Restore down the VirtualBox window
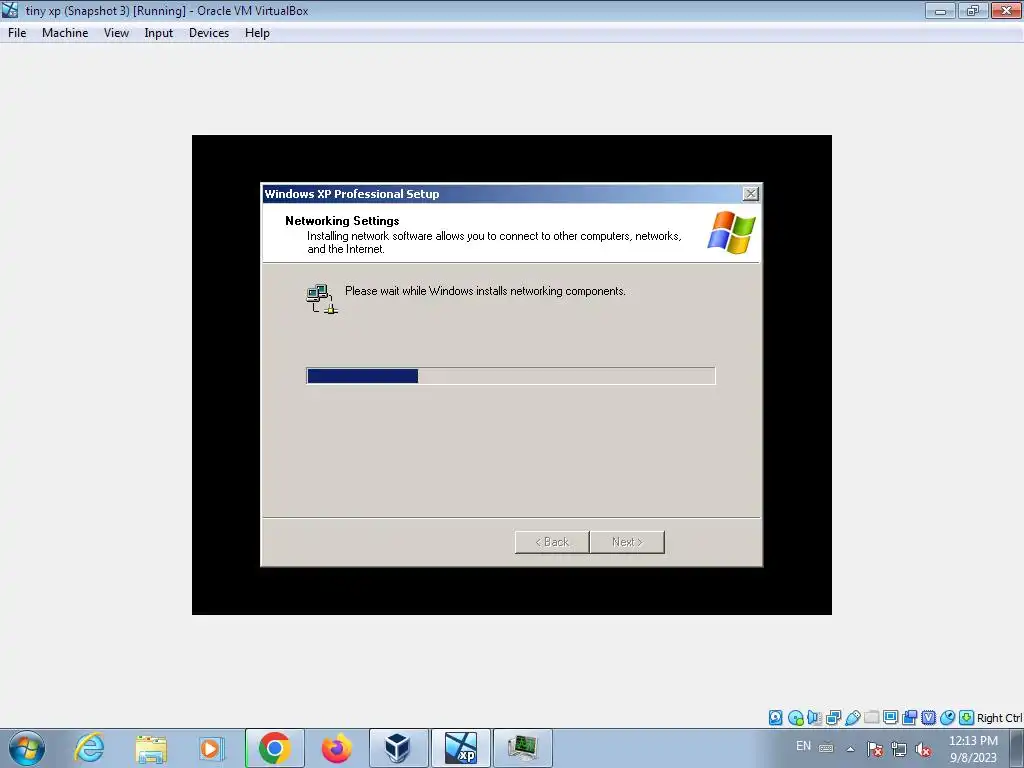 click(973, 10)
